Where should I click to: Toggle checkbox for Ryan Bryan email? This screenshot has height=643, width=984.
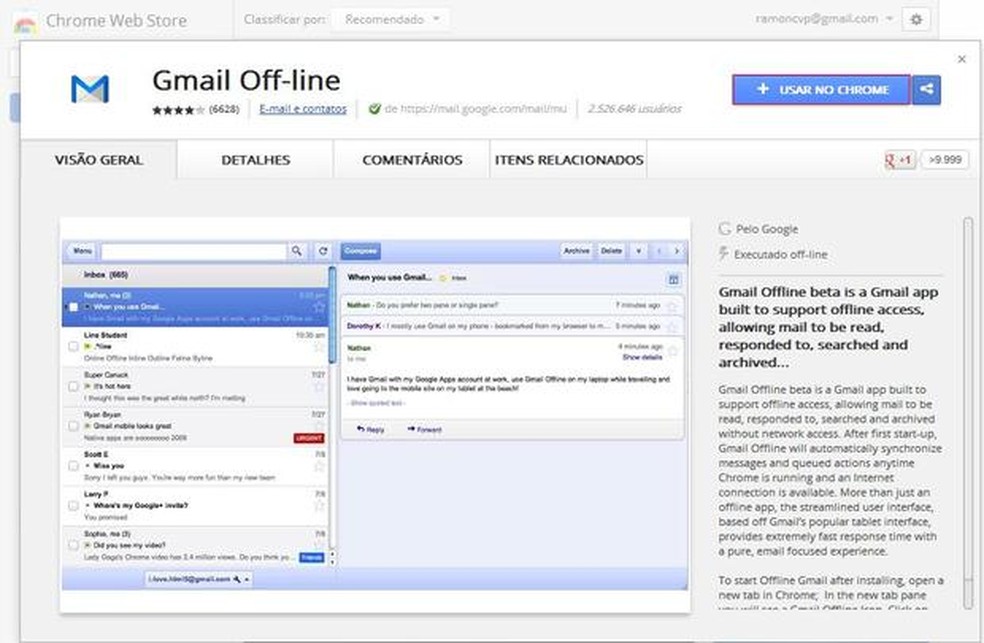pyautogui.click(x=73, y=426)
